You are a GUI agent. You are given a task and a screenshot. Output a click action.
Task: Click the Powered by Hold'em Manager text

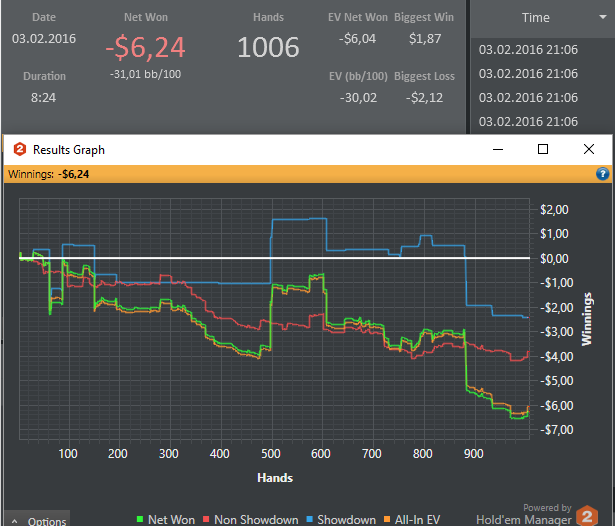(x=524, y=514)
